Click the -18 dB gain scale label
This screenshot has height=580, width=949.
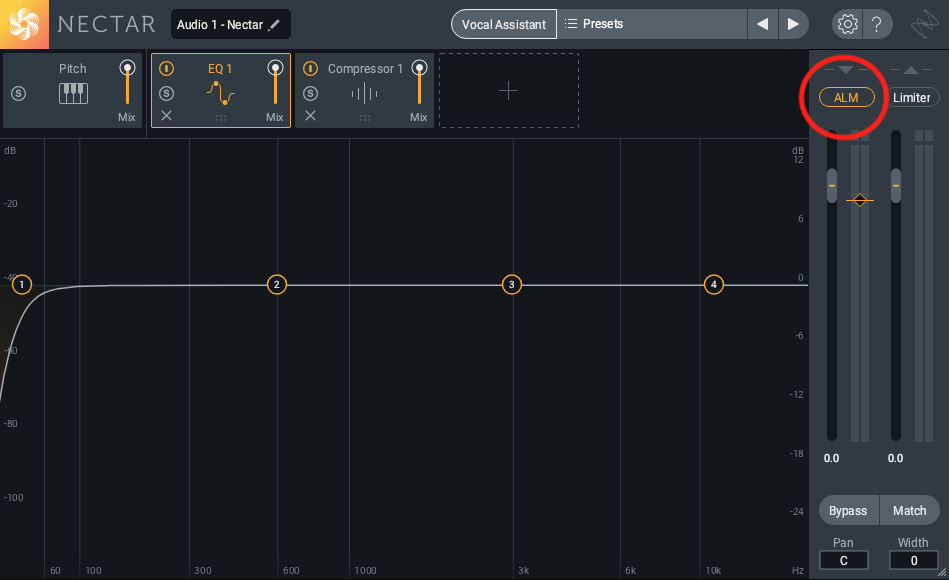(x=796, y=453)
